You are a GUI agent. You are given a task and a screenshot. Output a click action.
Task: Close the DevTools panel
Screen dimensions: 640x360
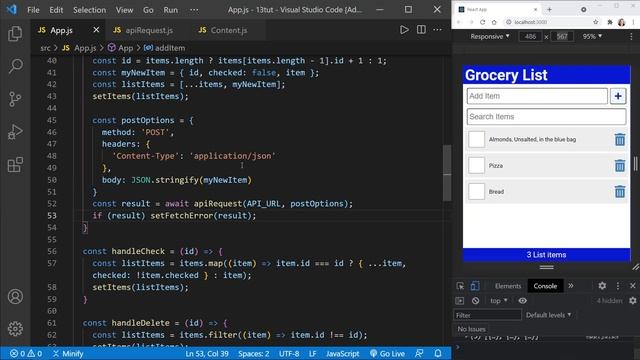coord(633,286)
